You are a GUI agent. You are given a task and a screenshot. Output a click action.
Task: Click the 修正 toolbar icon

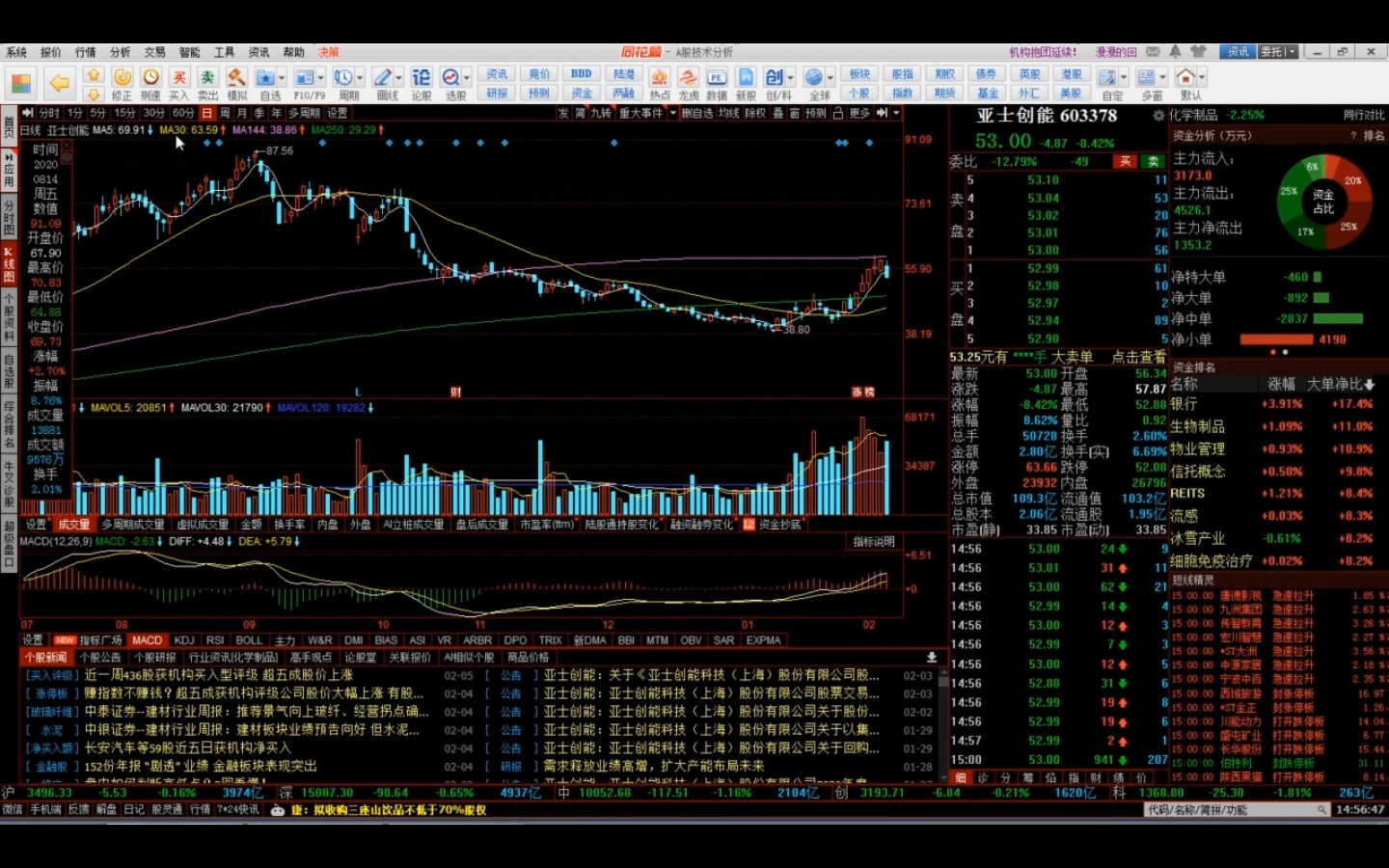(x=122, y=77)
